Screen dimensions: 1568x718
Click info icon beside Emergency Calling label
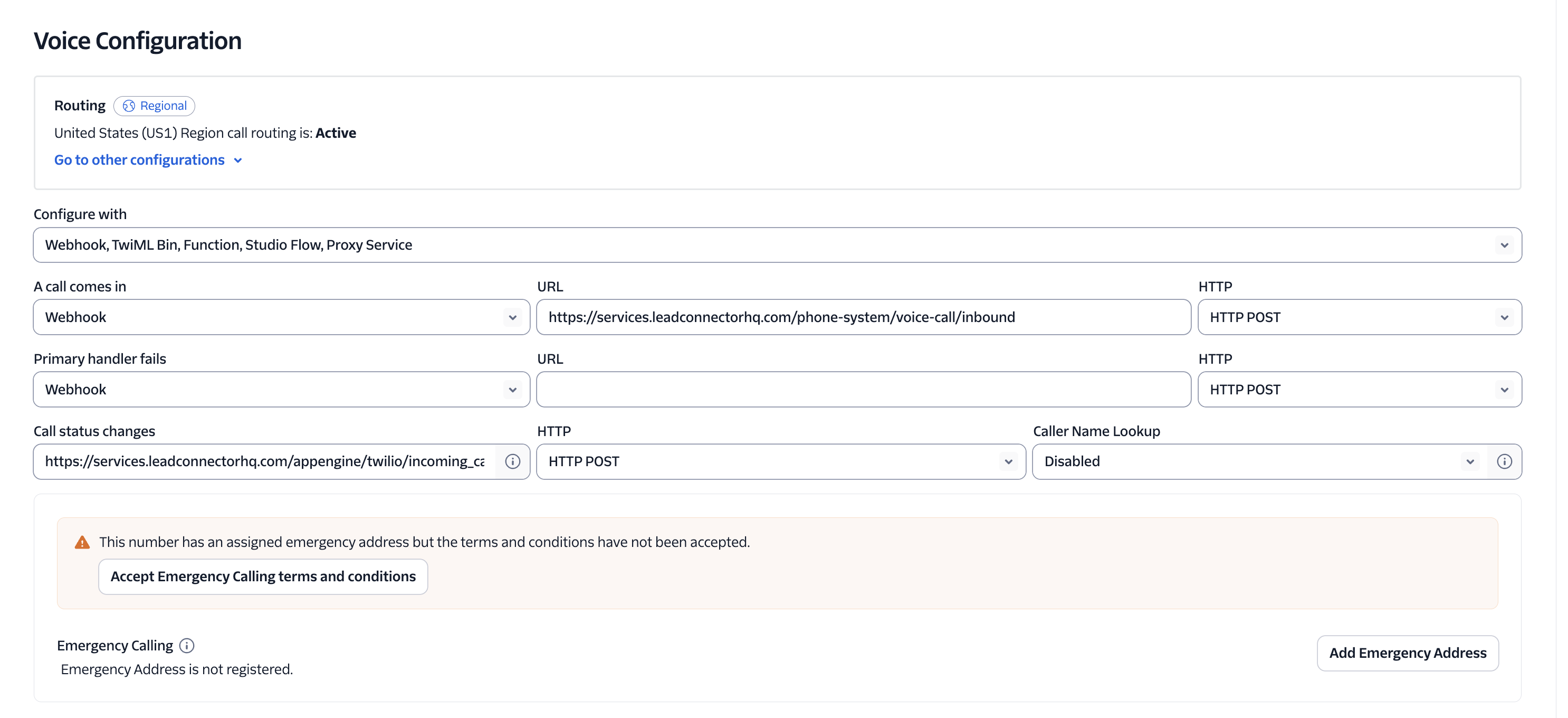click(x=187, y=646)
